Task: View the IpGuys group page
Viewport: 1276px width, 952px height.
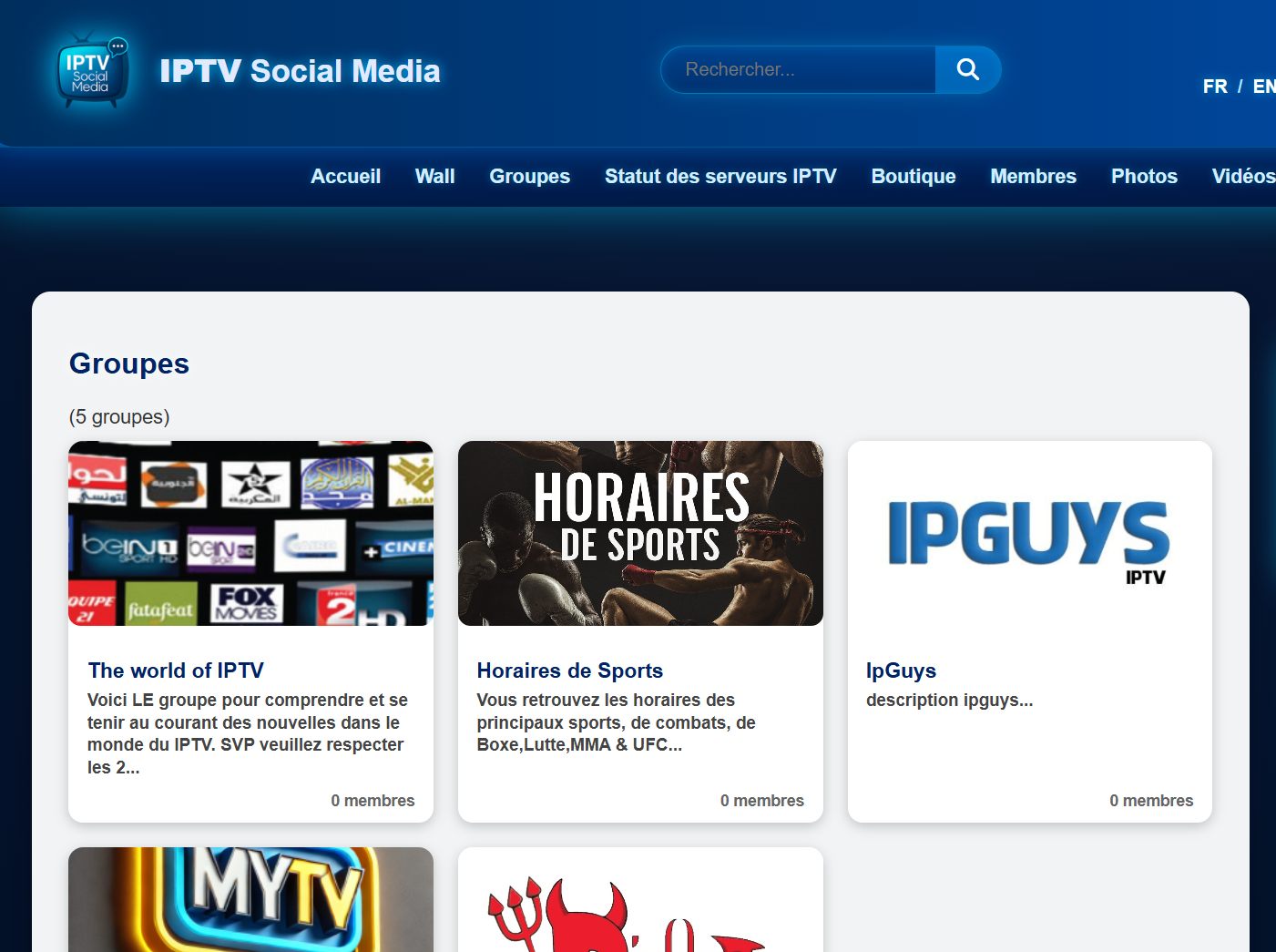Action: (900, 670)
